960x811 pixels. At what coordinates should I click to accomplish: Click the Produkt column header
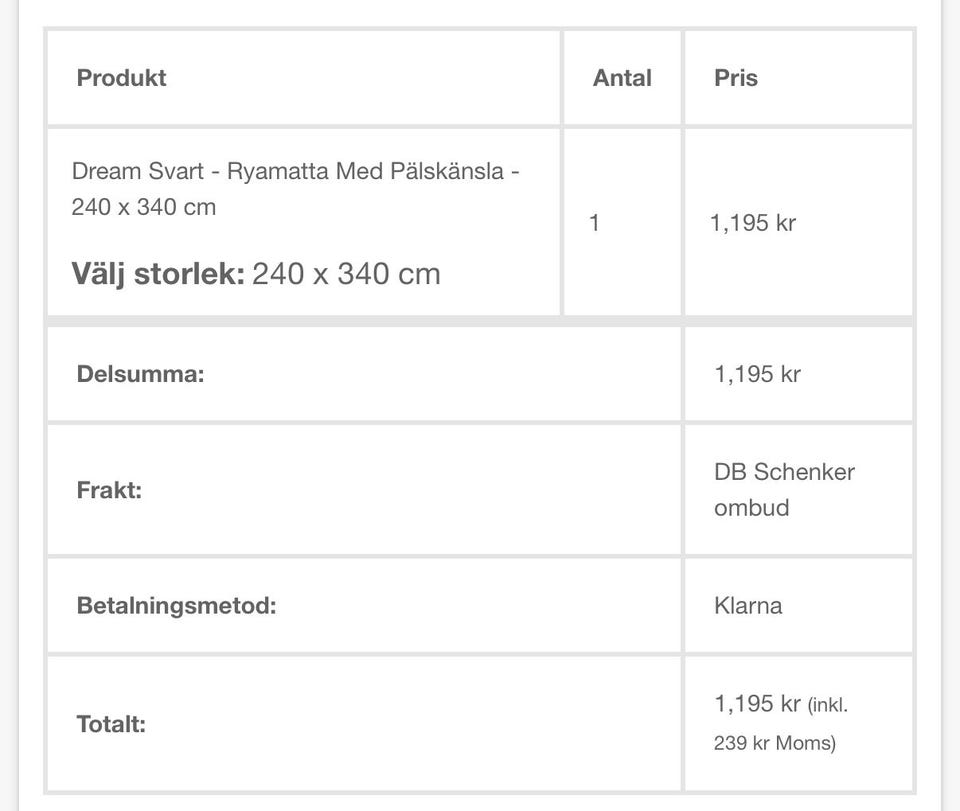(x=121, y=78)
